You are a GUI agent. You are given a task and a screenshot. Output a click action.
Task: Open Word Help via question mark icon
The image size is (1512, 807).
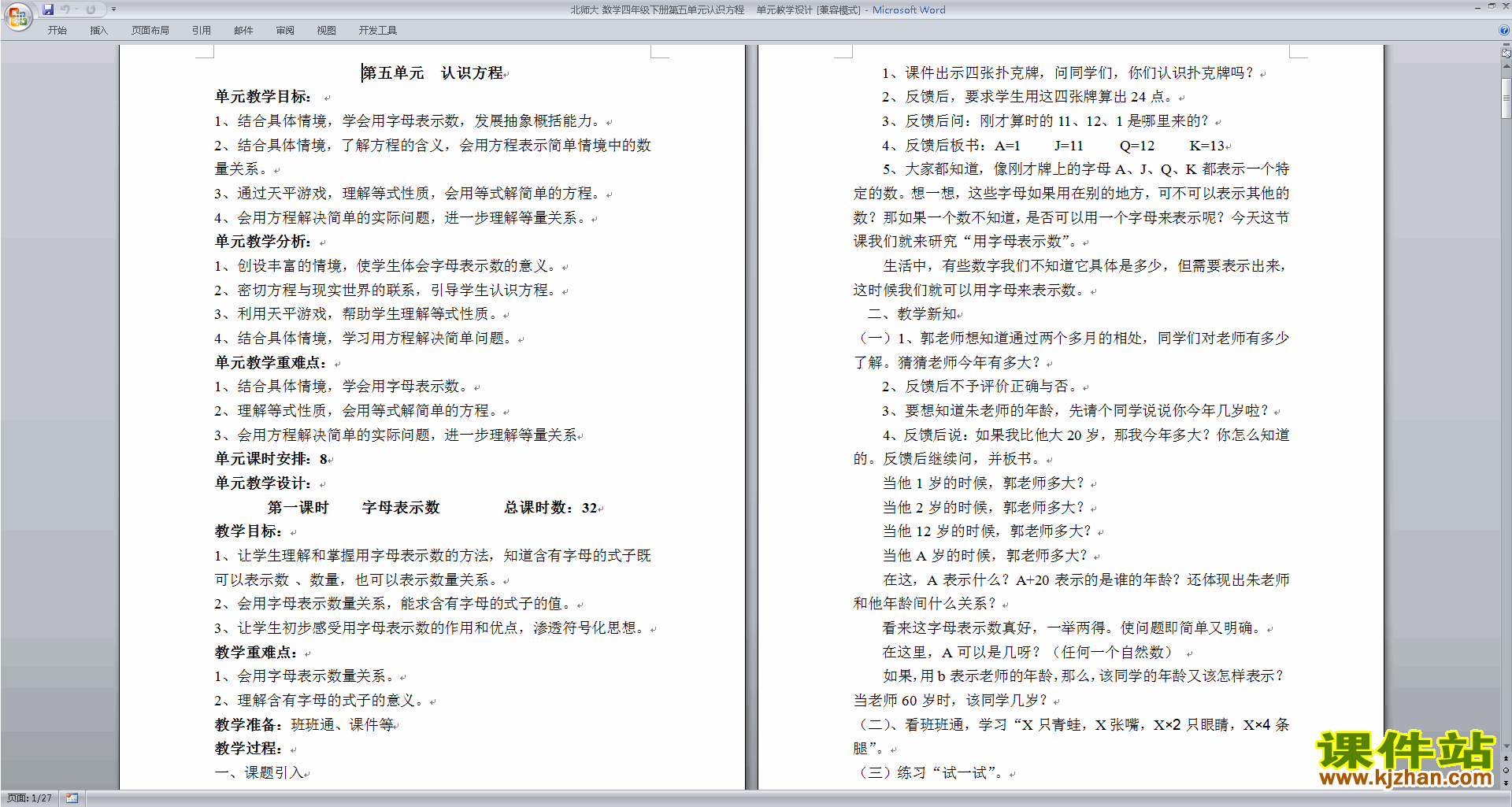coord(1504,30)
